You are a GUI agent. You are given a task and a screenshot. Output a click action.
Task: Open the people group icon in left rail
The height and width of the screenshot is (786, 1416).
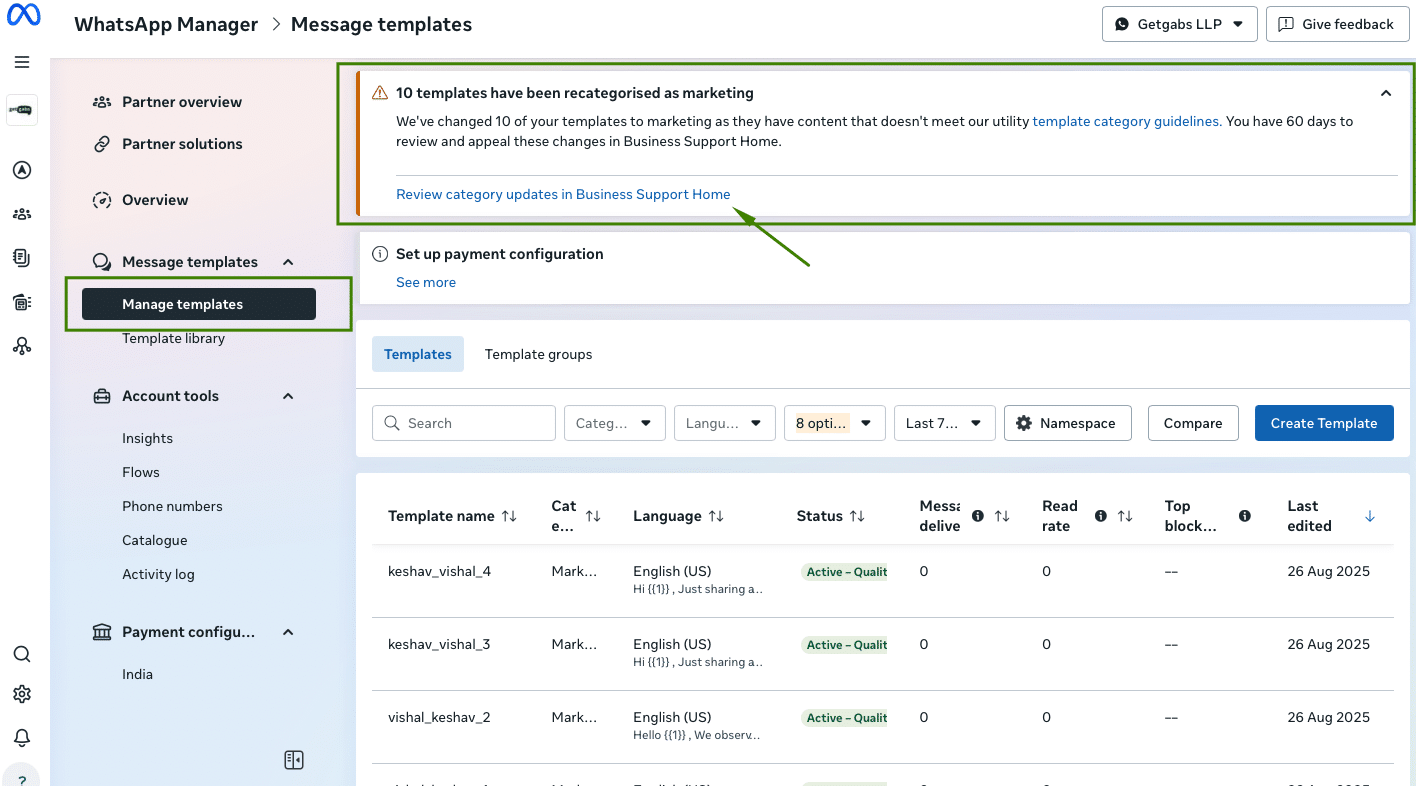[22, 214]
